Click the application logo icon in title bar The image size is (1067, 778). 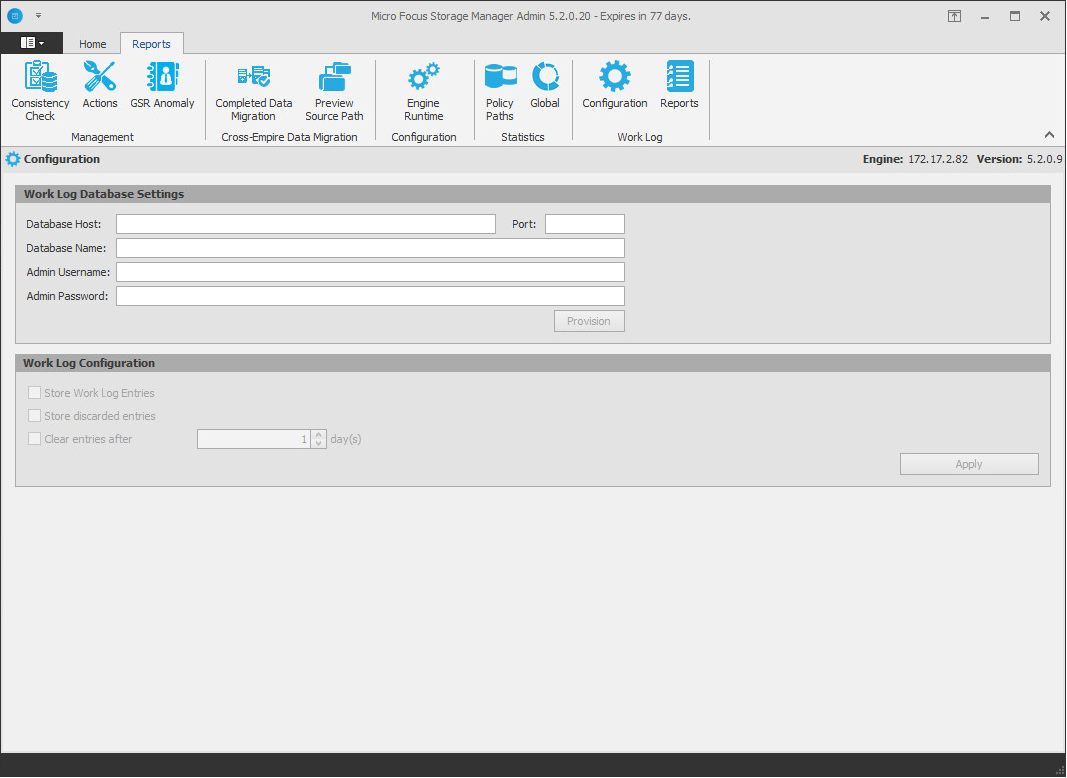point(14,16)
